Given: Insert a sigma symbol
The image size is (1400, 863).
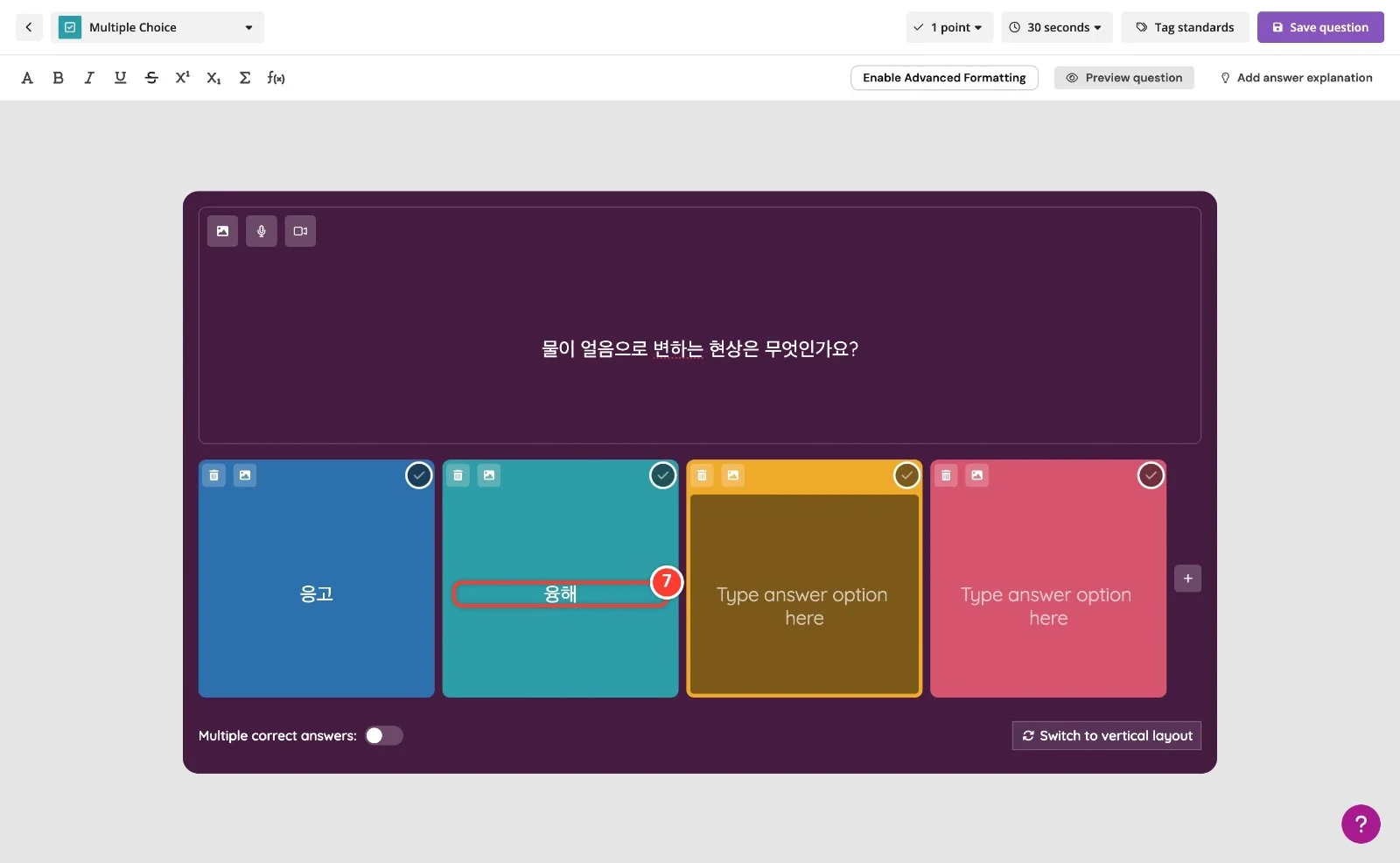Looking at the screenshot, I should pyautogui.click(x=245, y=78).
